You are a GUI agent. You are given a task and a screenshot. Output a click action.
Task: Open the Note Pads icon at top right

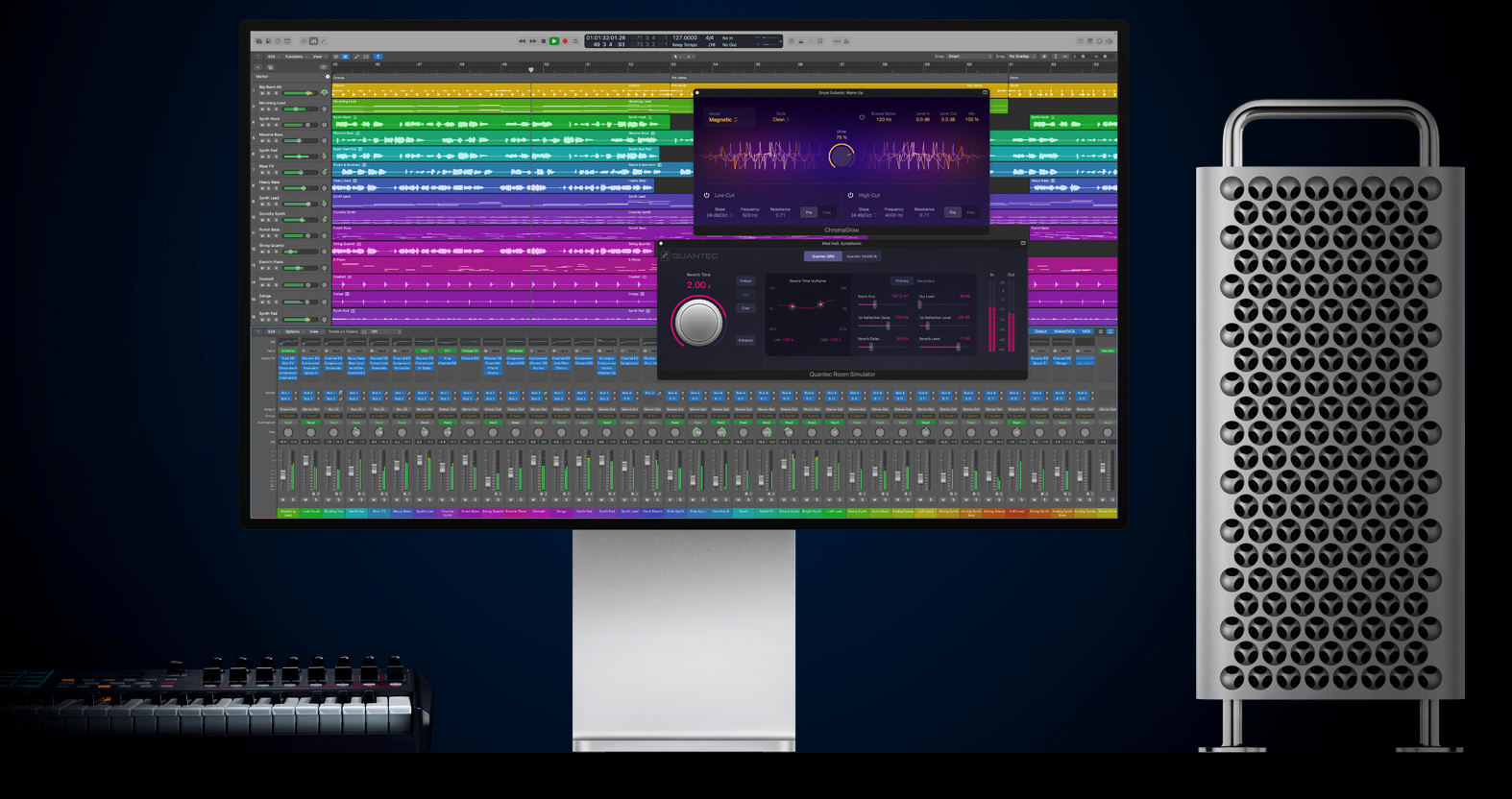click(1089, 41)
